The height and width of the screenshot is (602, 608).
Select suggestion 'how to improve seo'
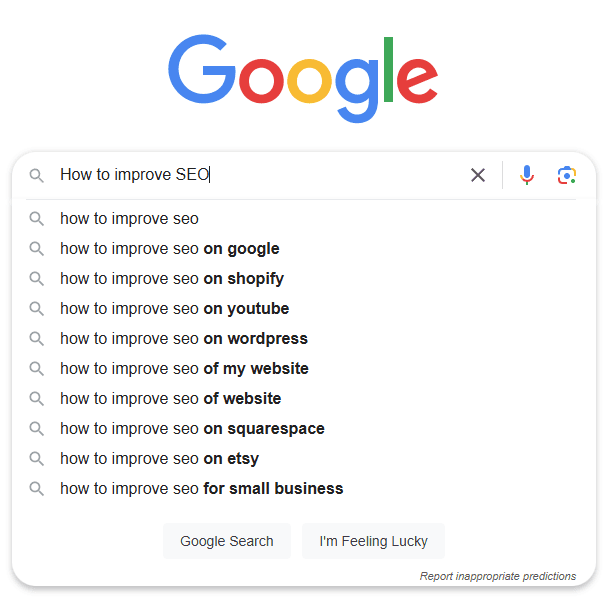[130, 219]
